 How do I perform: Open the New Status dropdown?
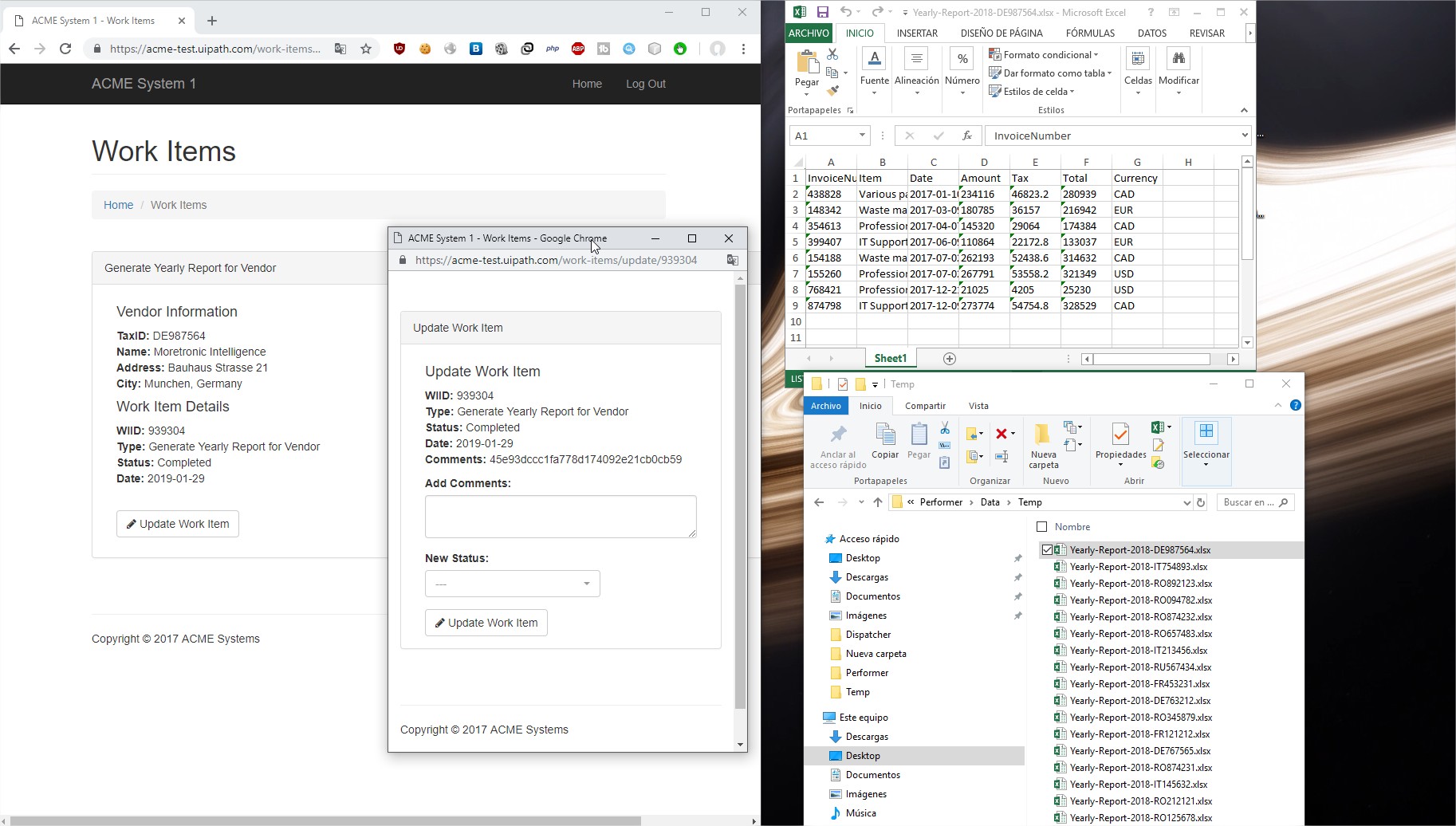click(x=512, y=584)
